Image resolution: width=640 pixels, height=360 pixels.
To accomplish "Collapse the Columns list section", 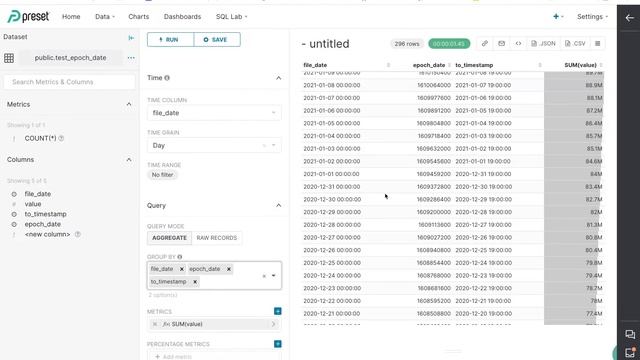I will tap(129, 160).
